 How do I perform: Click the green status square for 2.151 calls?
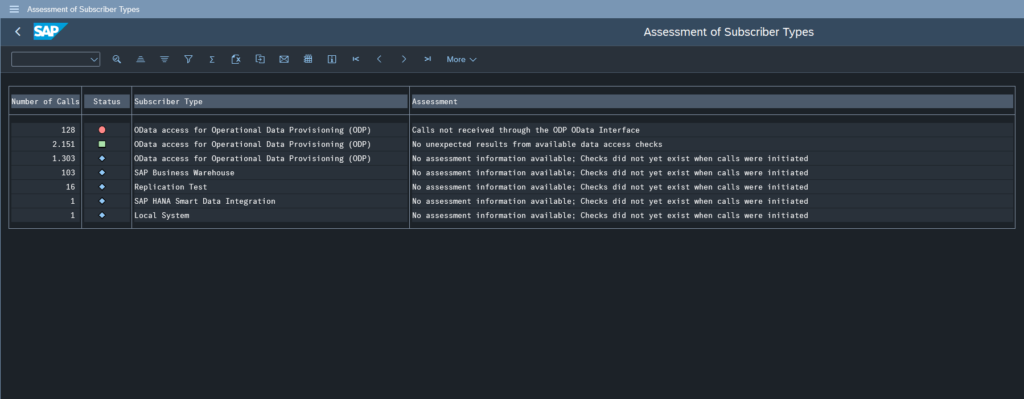point(102,144)
